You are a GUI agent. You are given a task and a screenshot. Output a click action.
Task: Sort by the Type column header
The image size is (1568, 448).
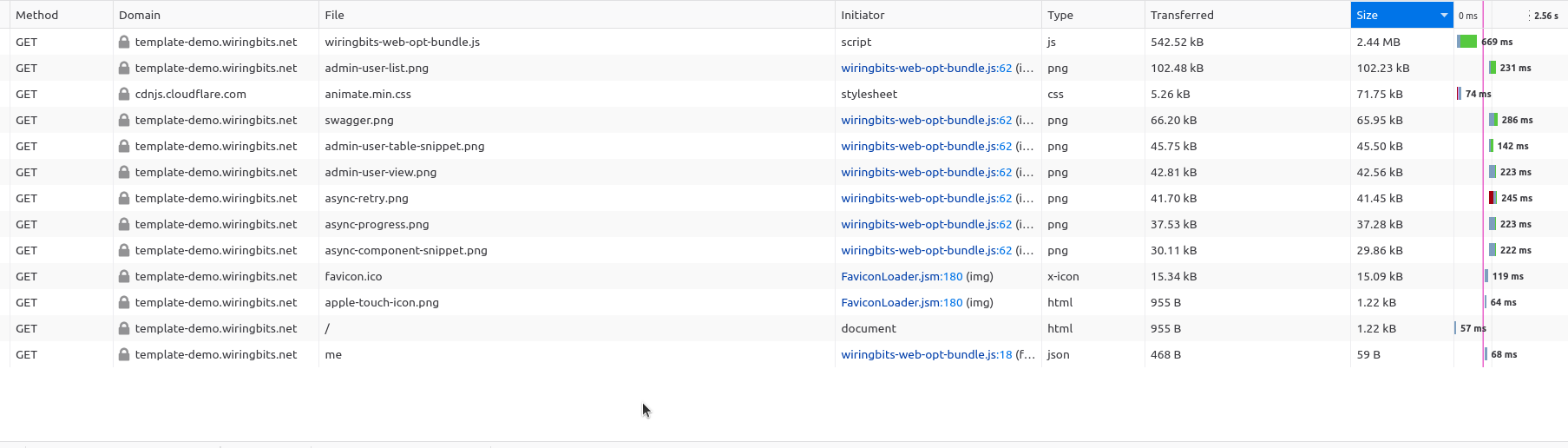(1093, 15)
